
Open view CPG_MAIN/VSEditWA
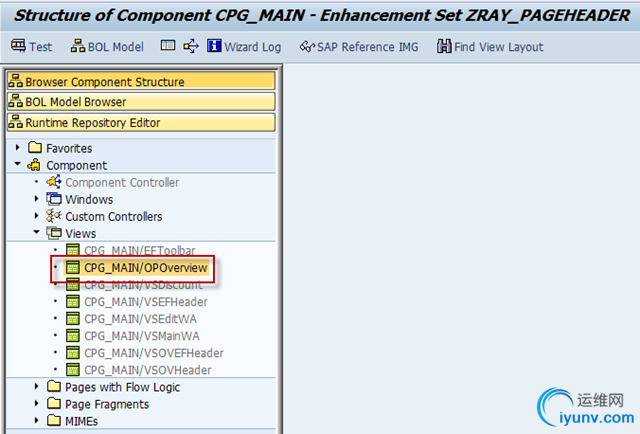coord(140,319)
